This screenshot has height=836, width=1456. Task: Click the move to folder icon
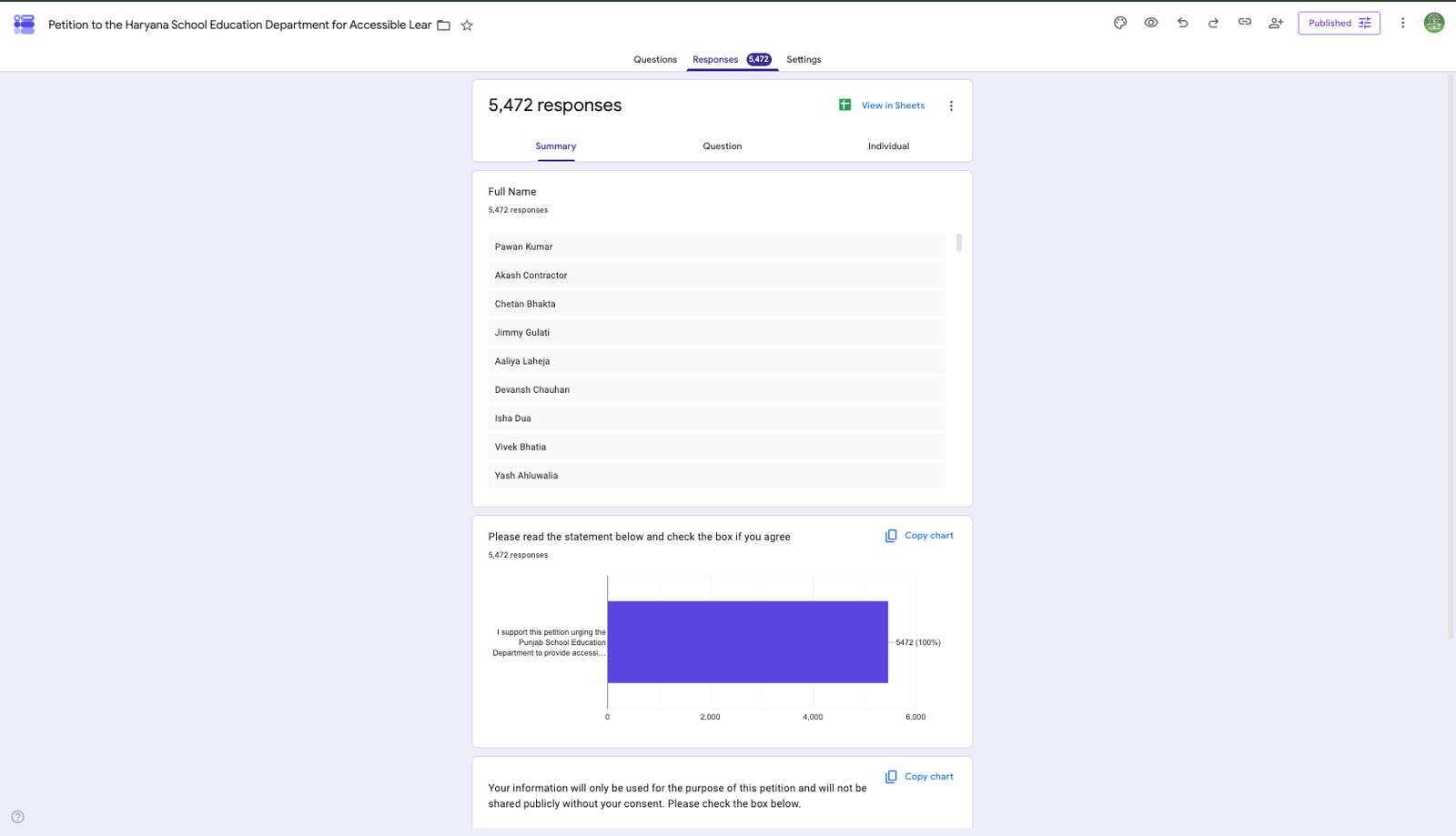tap(444, 25)
